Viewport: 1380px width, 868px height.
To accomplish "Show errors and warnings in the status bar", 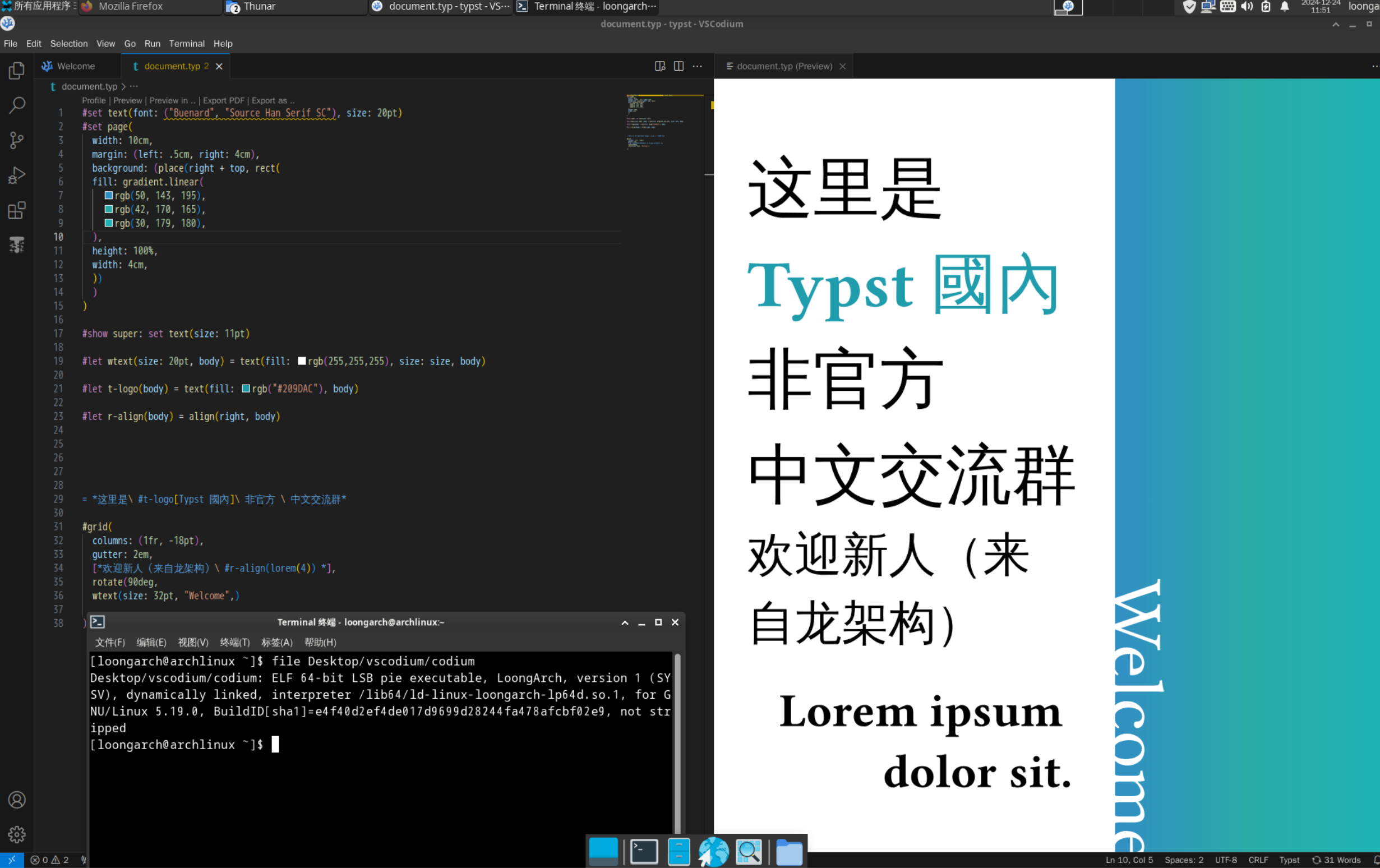I will coord(50,860).
